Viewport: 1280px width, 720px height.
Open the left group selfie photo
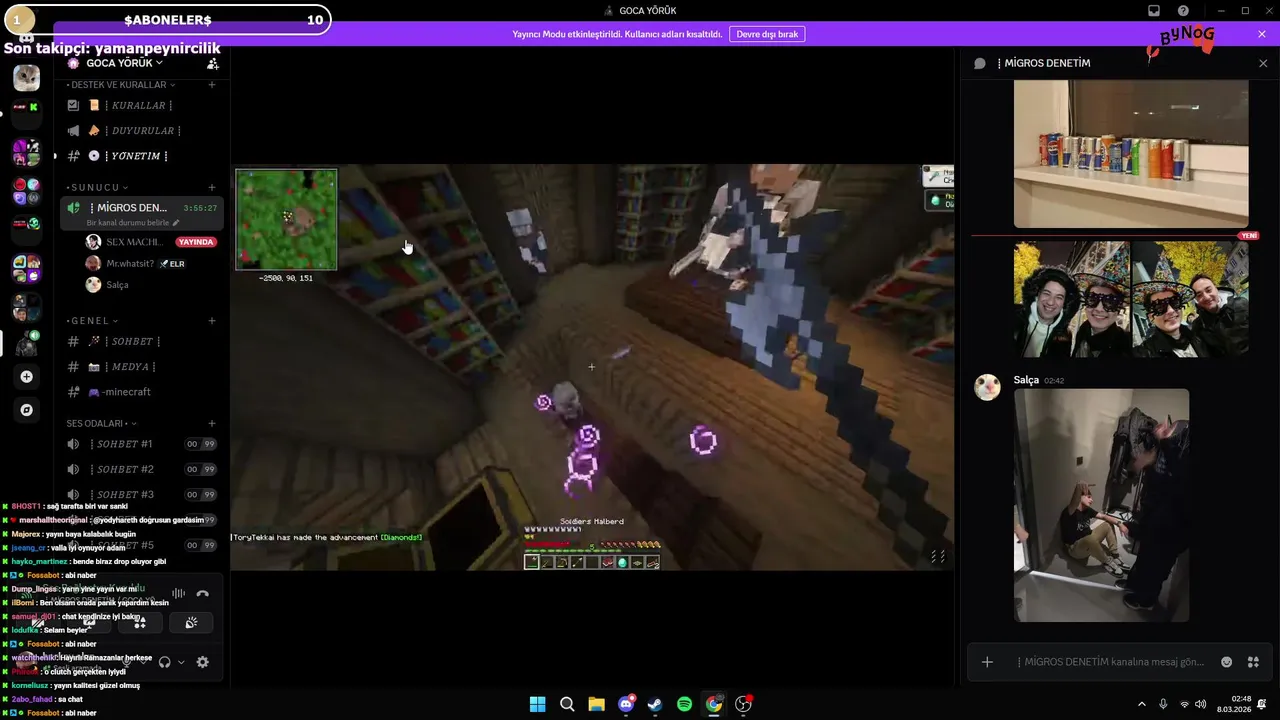[1071, 298]
